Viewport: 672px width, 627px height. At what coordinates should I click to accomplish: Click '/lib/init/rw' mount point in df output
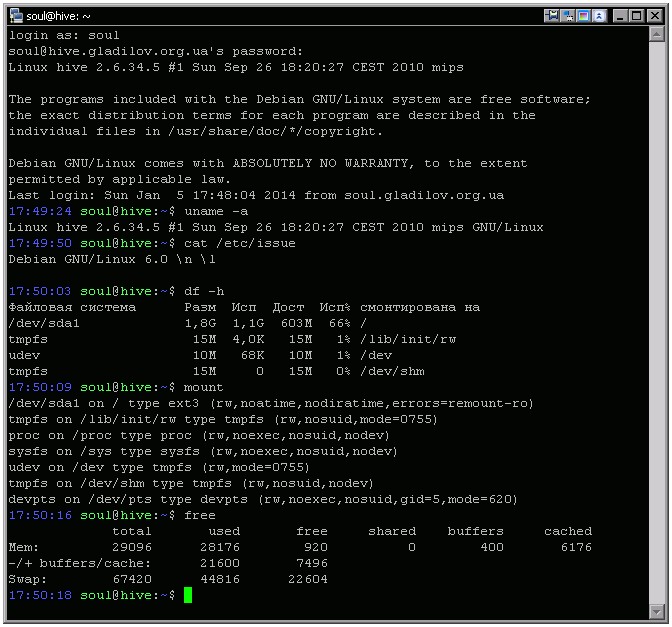(408, 339)
